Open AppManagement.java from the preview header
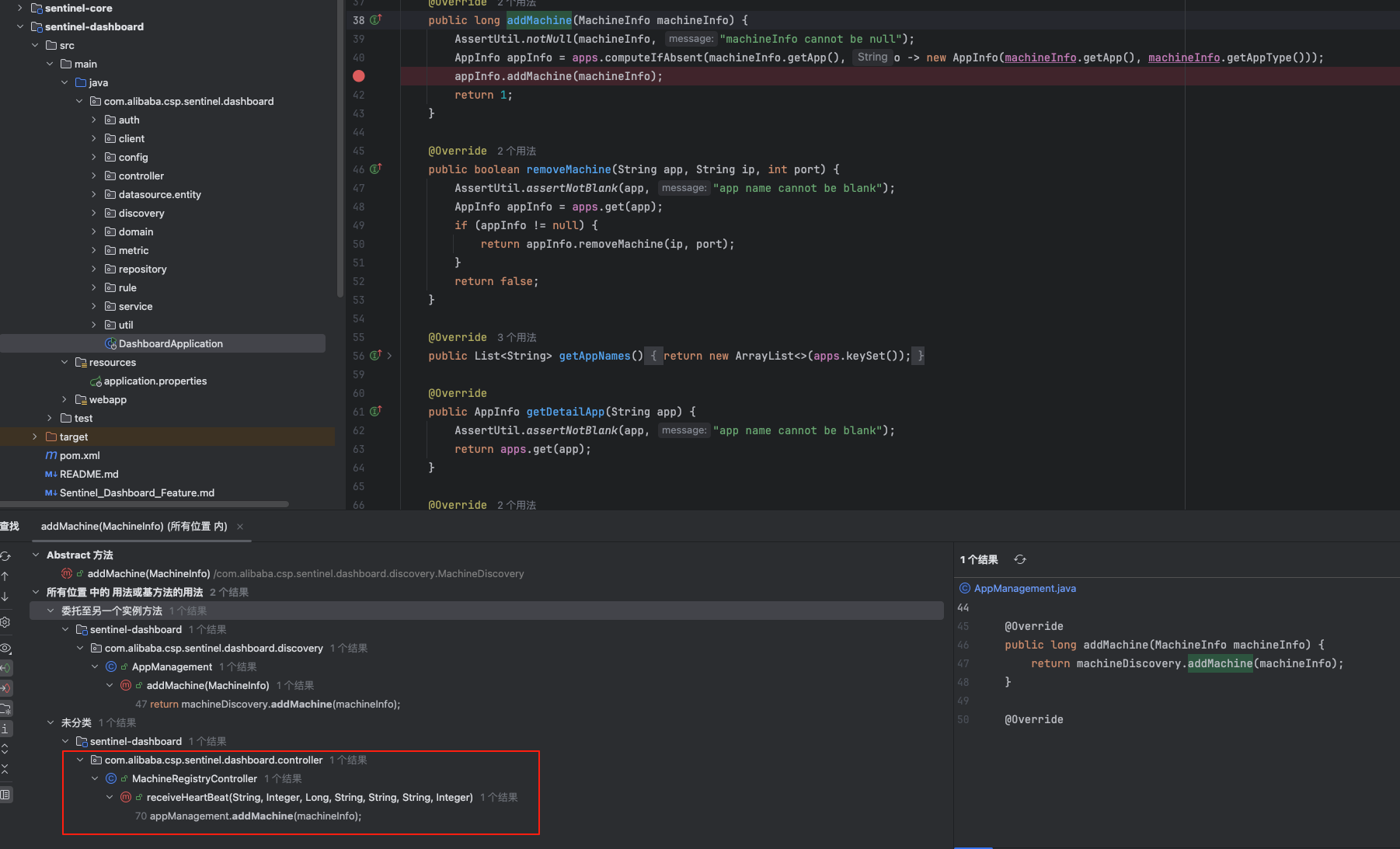 pos(1024,588)
